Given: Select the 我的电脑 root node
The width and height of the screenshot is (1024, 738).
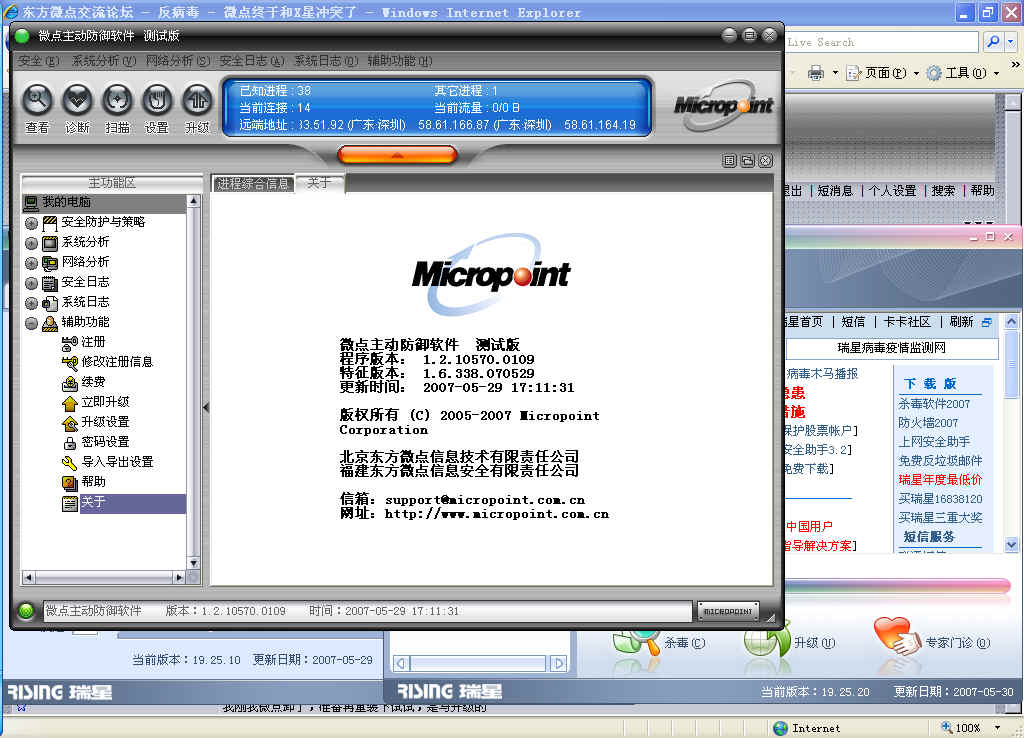Looking at the screenshot, I should (x=104, y=202).
